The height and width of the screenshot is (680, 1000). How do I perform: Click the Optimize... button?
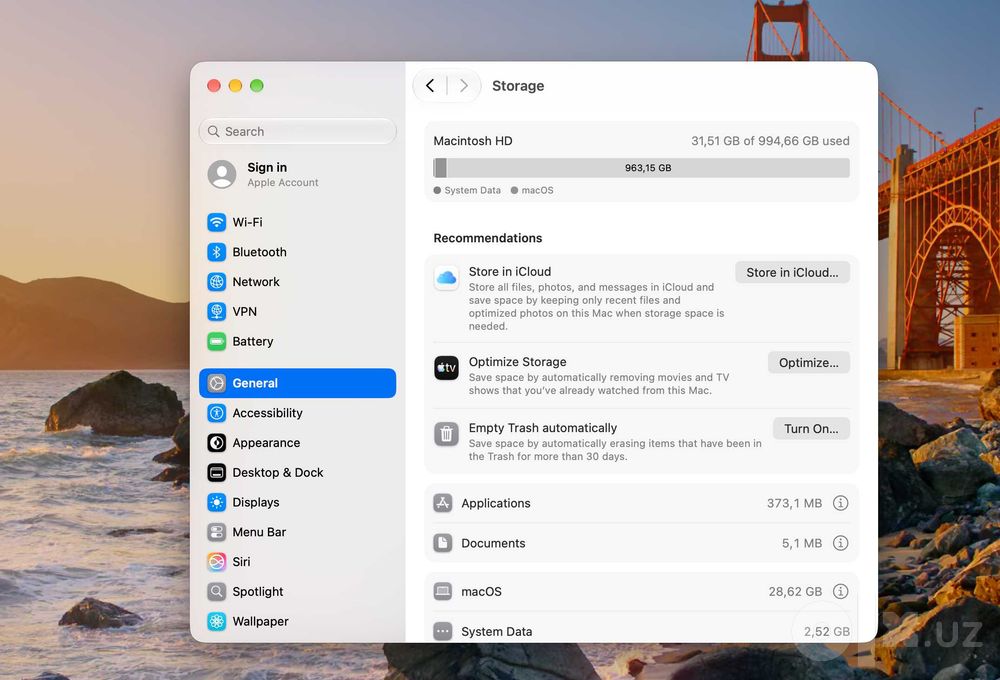809,362
